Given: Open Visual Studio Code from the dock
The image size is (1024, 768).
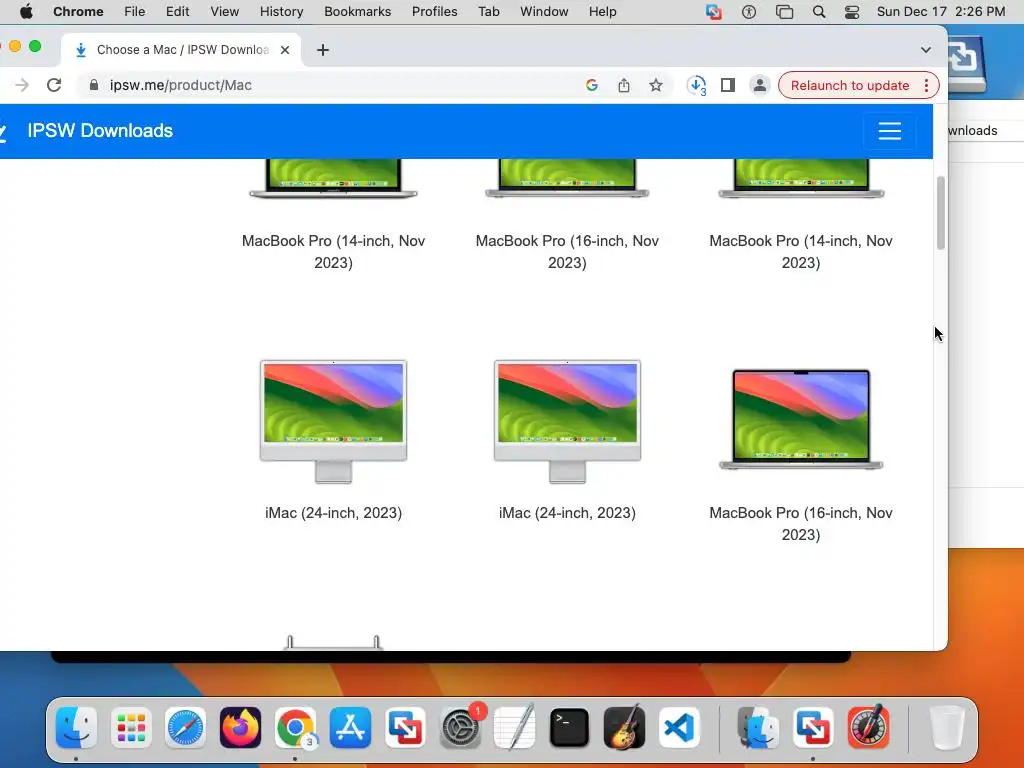Looking at the screenshot, I should 679,727.
